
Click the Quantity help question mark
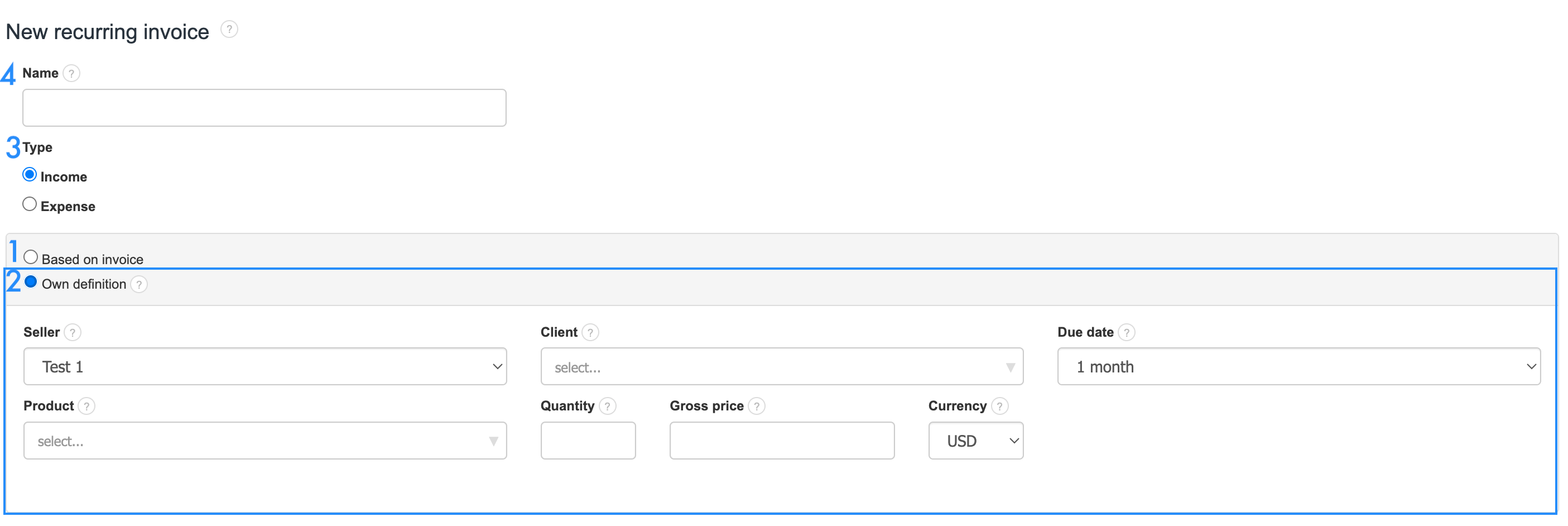607,406
